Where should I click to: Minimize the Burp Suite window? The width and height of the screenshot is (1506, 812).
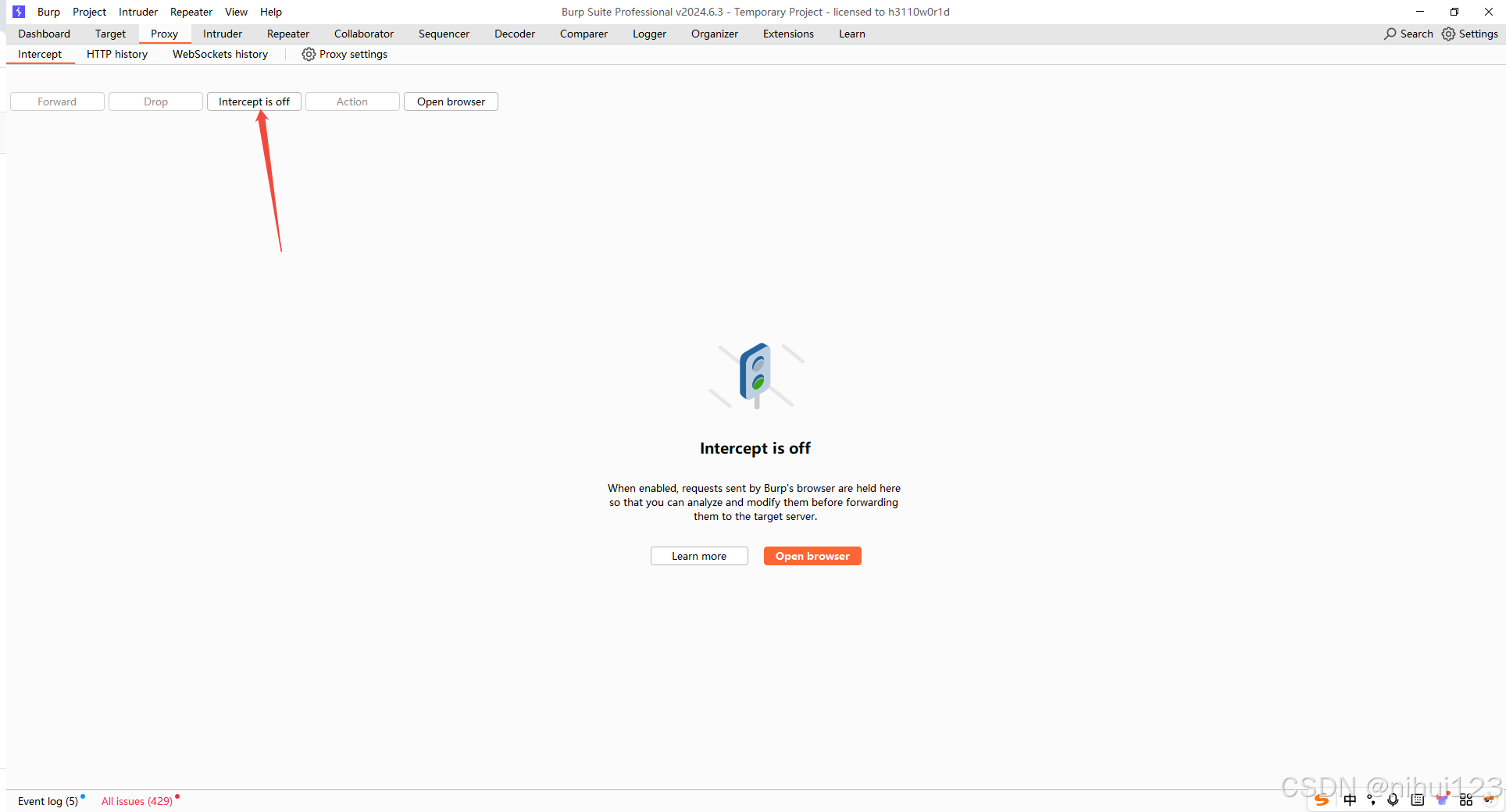[1420, 12]
